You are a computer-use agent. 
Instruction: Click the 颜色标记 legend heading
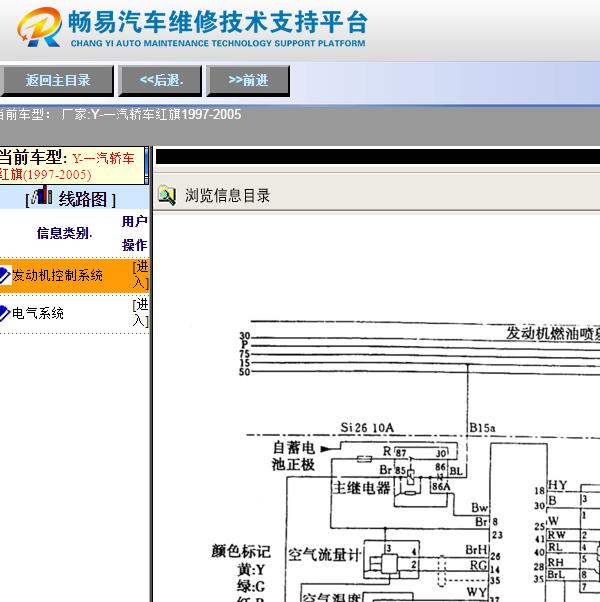pyautogui.click(x=241, y=551)
